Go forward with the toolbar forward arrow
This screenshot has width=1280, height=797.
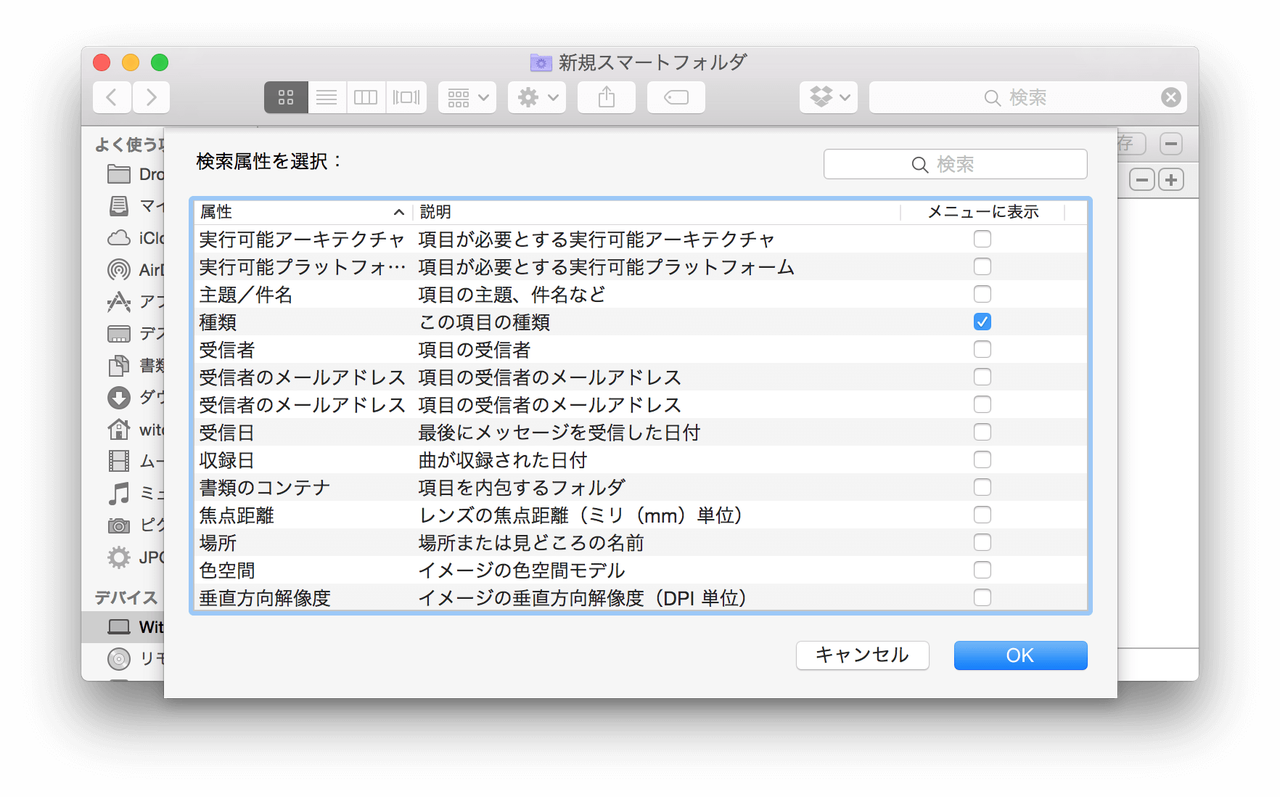coord(151,97)
